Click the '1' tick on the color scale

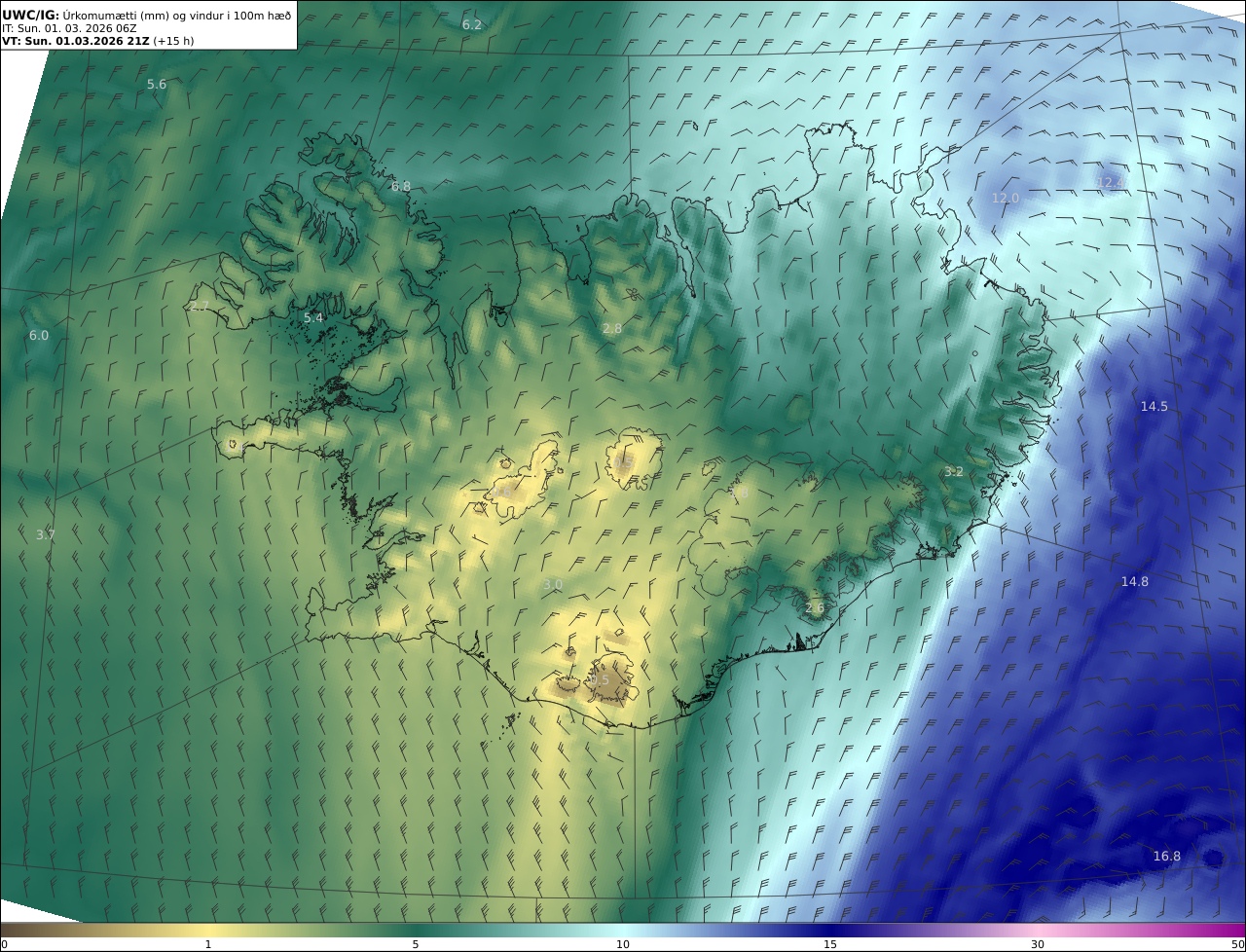[208, 944]
